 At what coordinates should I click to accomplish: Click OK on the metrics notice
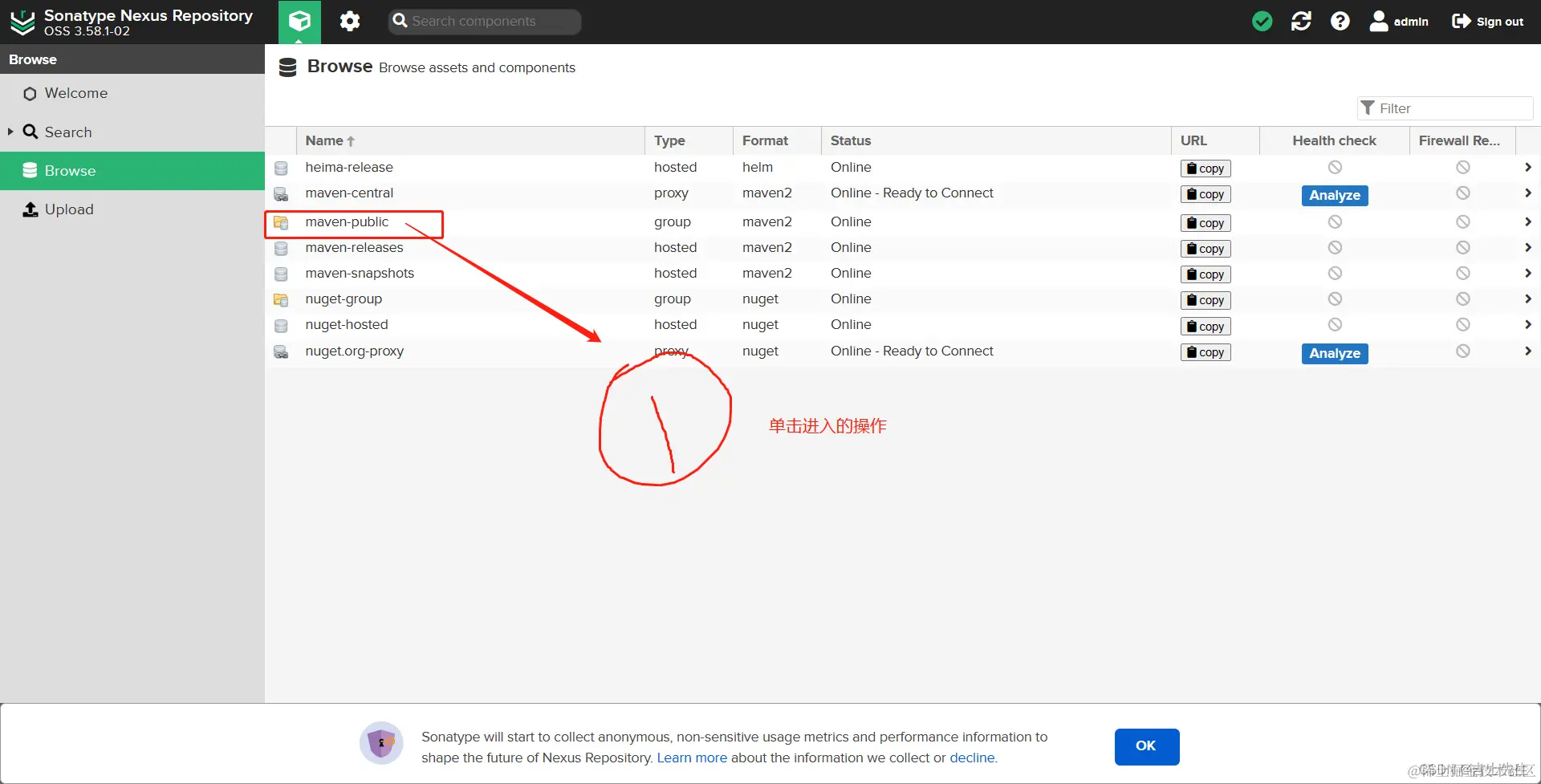[1146, 746]
